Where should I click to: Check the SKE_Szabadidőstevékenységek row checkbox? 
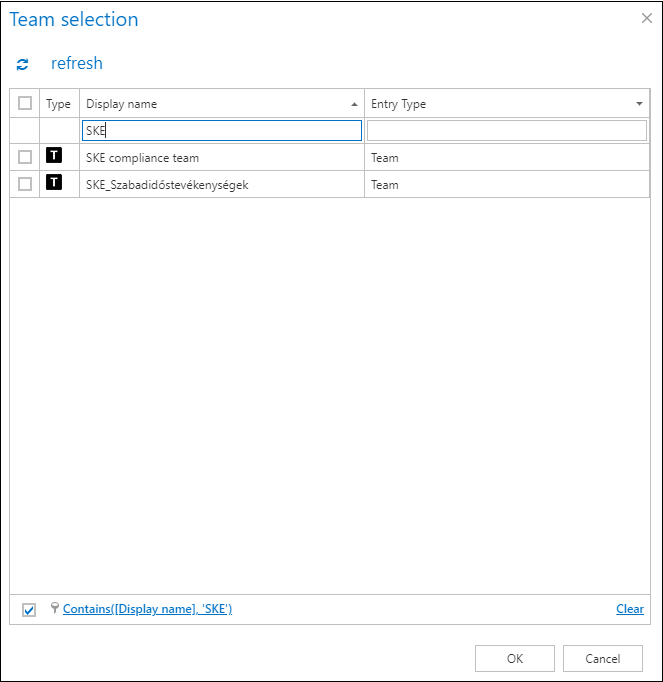[x=25, y=184]
